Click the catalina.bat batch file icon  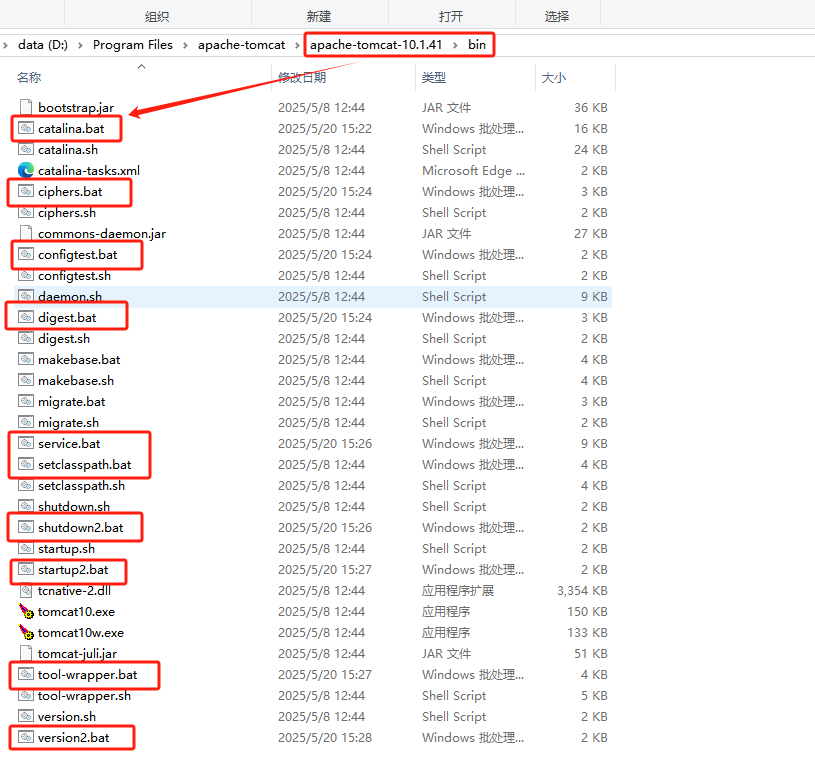(x=26, y=128)
